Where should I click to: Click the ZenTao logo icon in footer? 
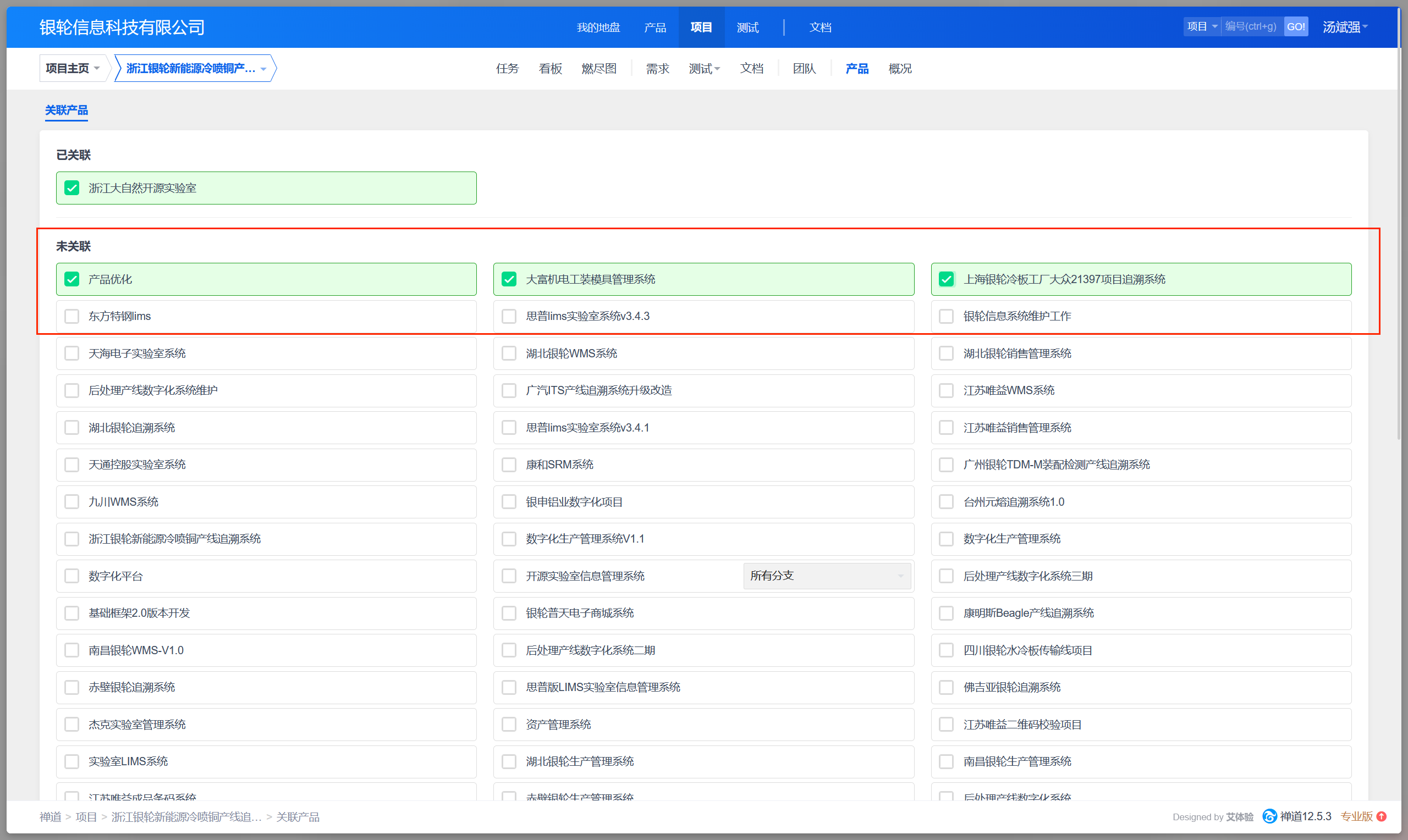(1269, 816)
